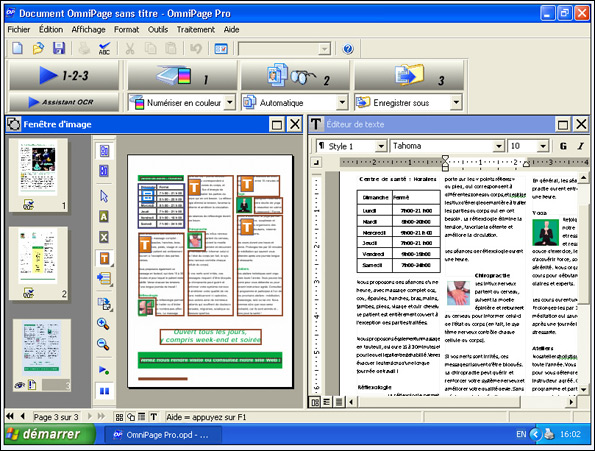Open the Aide menu
Viewport: 595px width, 451px height.
click(x=231, y=30)
